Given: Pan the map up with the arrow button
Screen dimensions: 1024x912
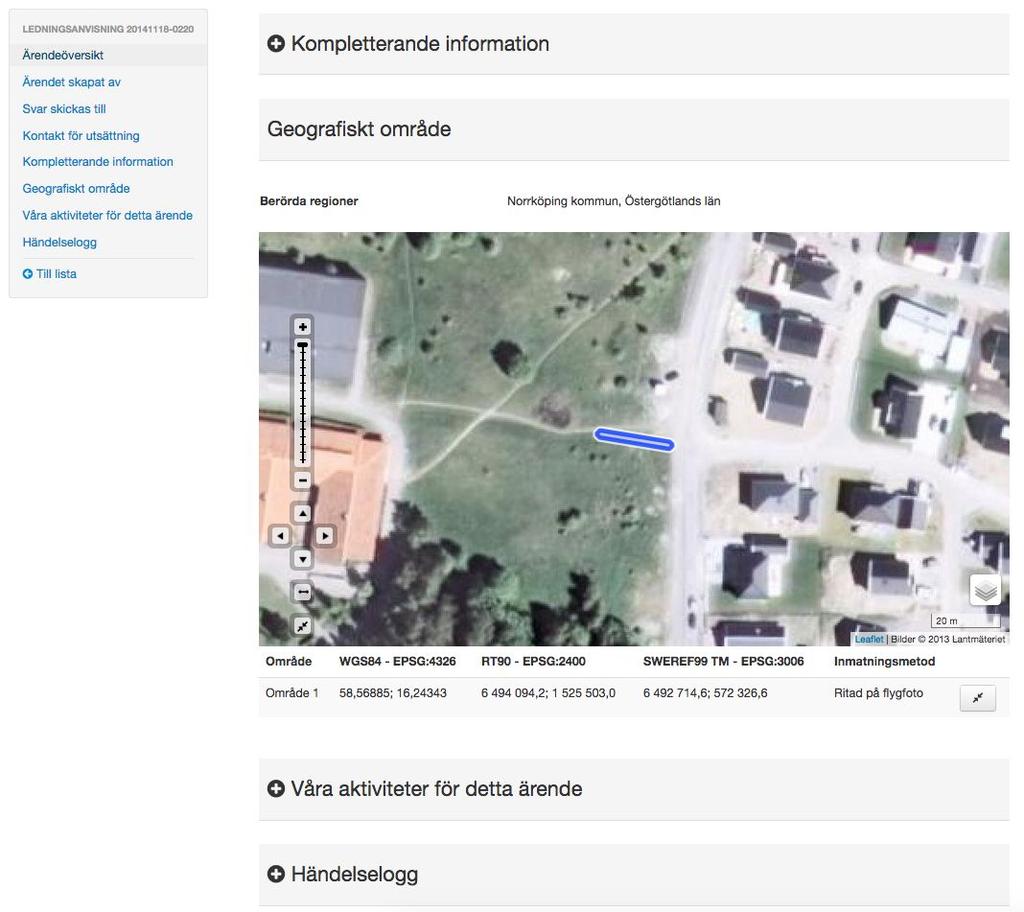Looking at the screenshot, I should (302, 513).
